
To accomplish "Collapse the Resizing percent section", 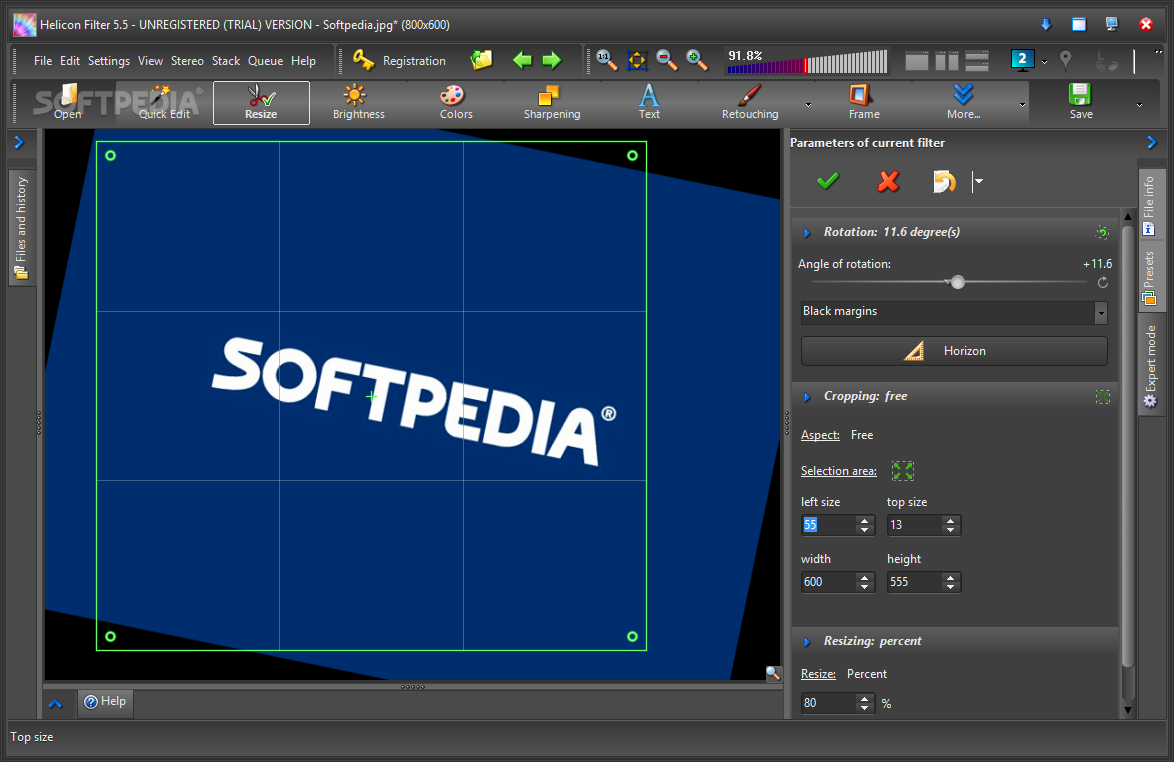I will tap(807, 642).
